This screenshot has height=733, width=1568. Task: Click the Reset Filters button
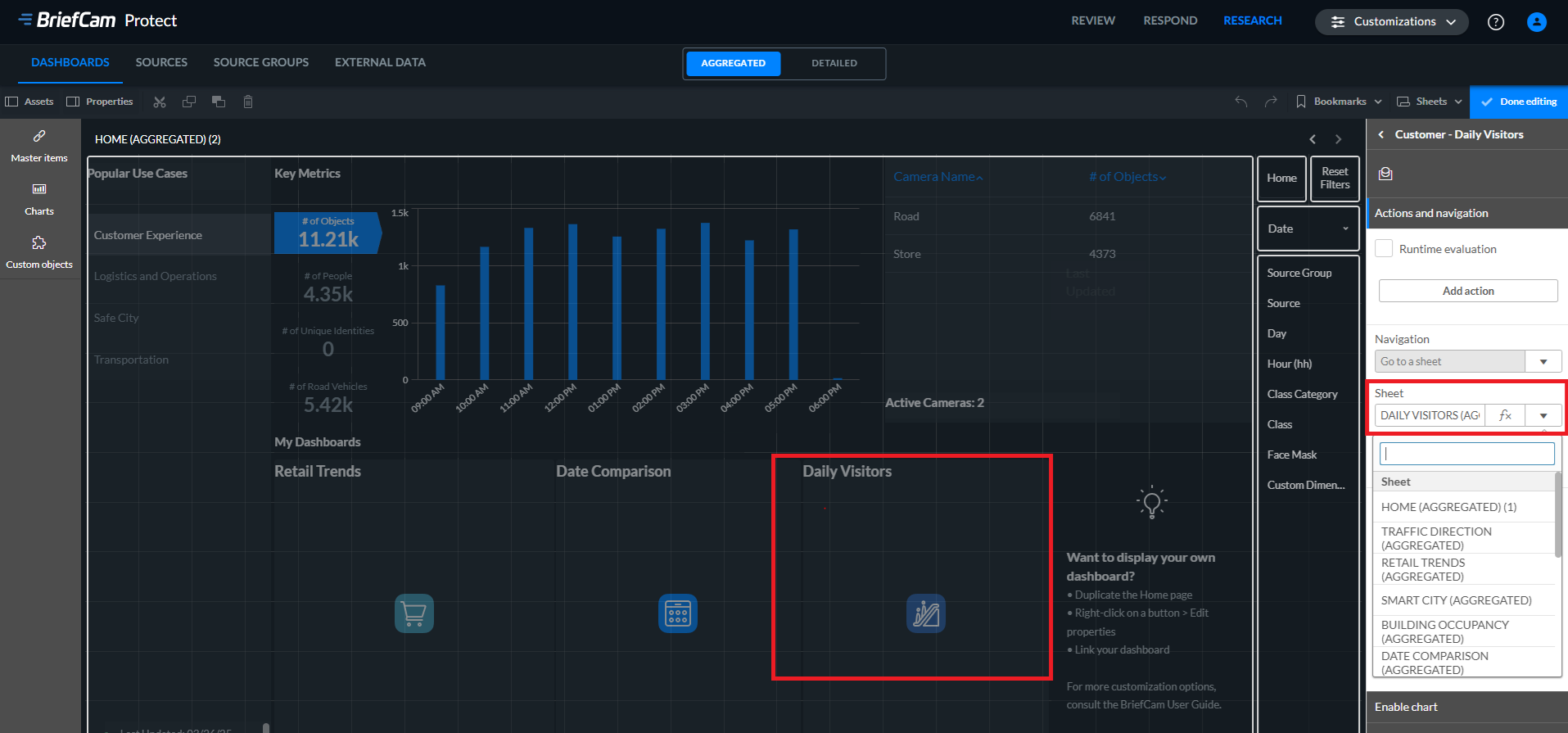tap(1335, 179)
